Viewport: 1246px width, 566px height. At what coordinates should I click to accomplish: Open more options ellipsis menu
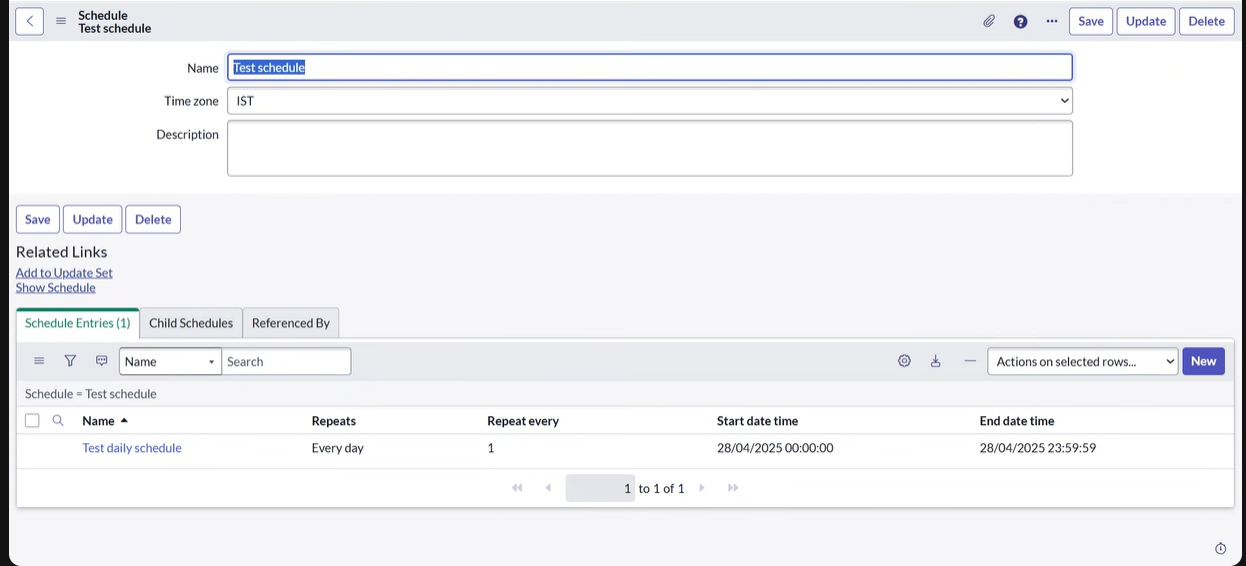coord(1051,21)
